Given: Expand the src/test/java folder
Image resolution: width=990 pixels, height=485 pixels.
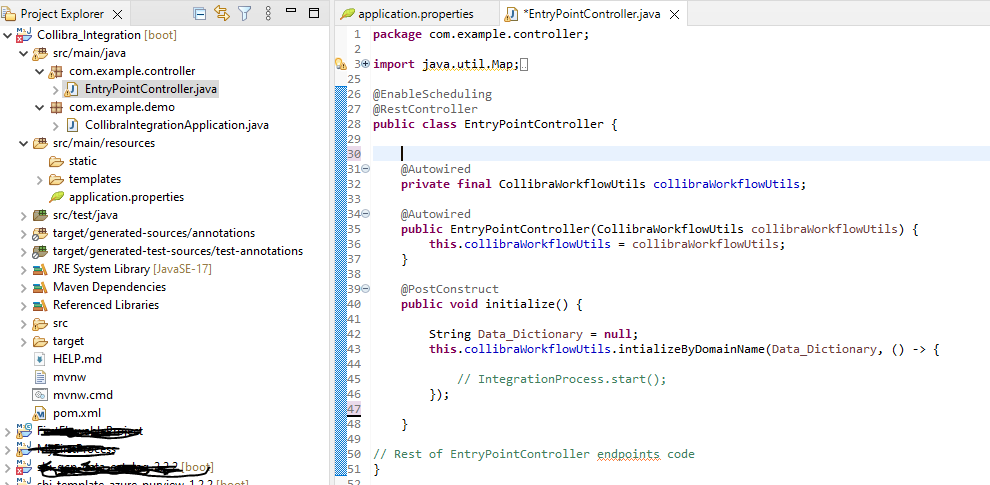Looking at the screenshot, I should coord(23,215).
